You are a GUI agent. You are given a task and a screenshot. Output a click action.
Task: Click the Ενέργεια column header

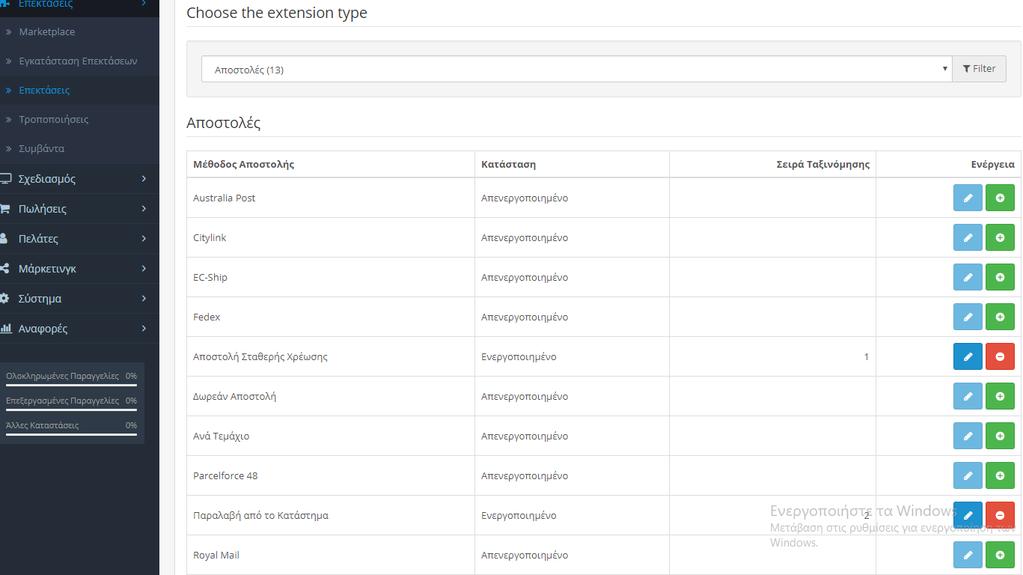tap(992, 164)
